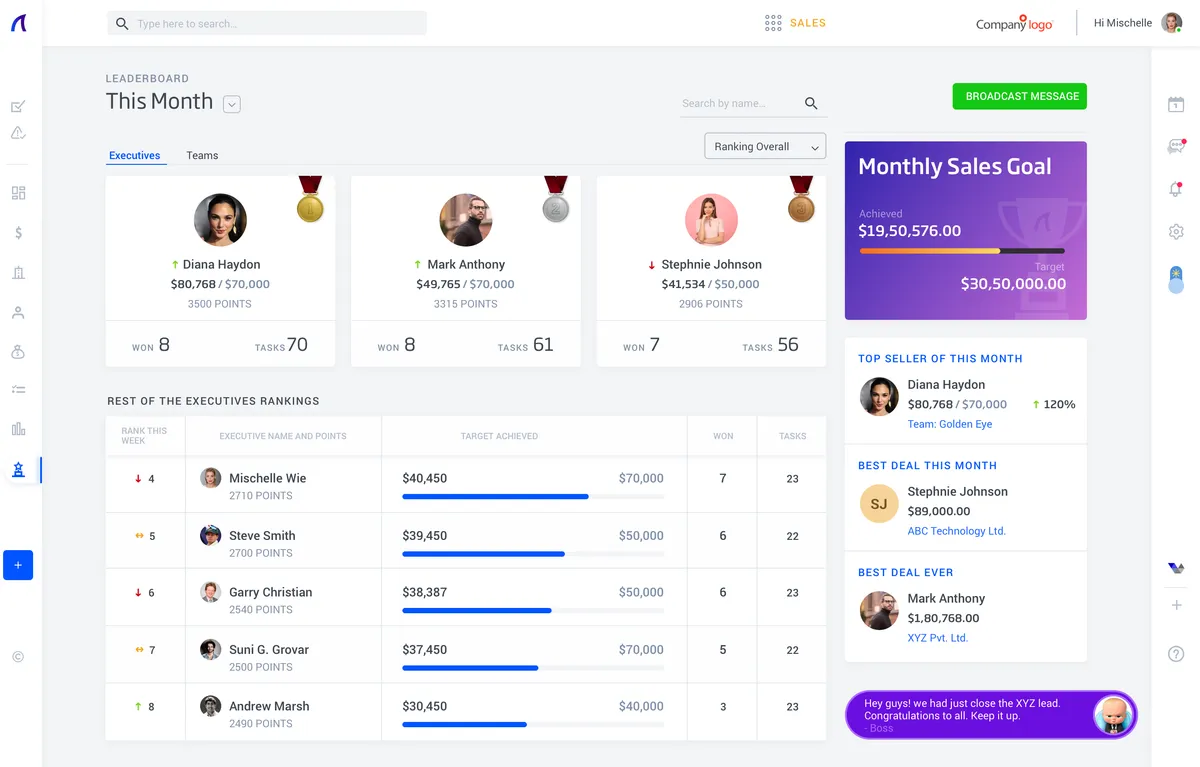This screenshot has height=767, width=1200.
Task: Click the silver medal on Mark Anthony's card
Action: point(556,199)
